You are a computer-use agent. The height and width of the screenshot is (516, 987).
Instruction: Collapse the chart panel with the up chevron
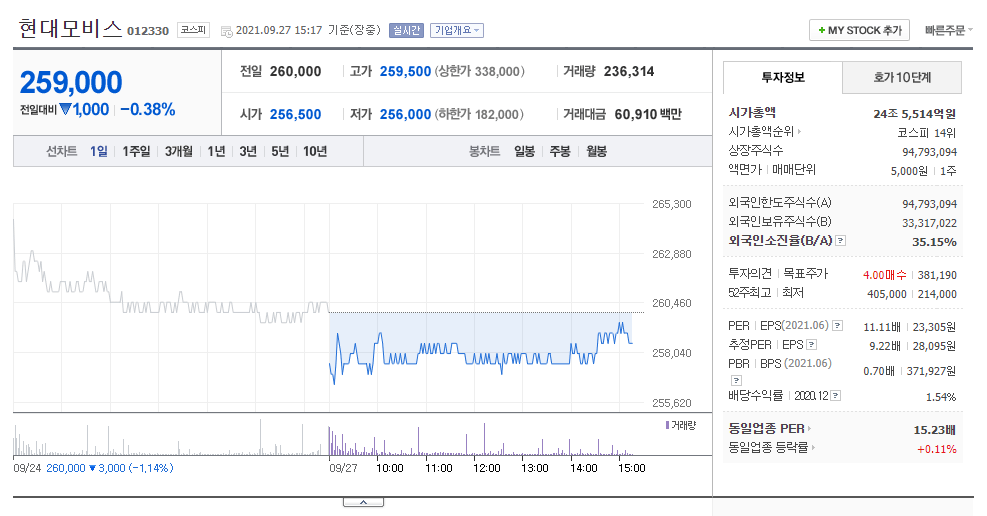(x=363, y=502)
